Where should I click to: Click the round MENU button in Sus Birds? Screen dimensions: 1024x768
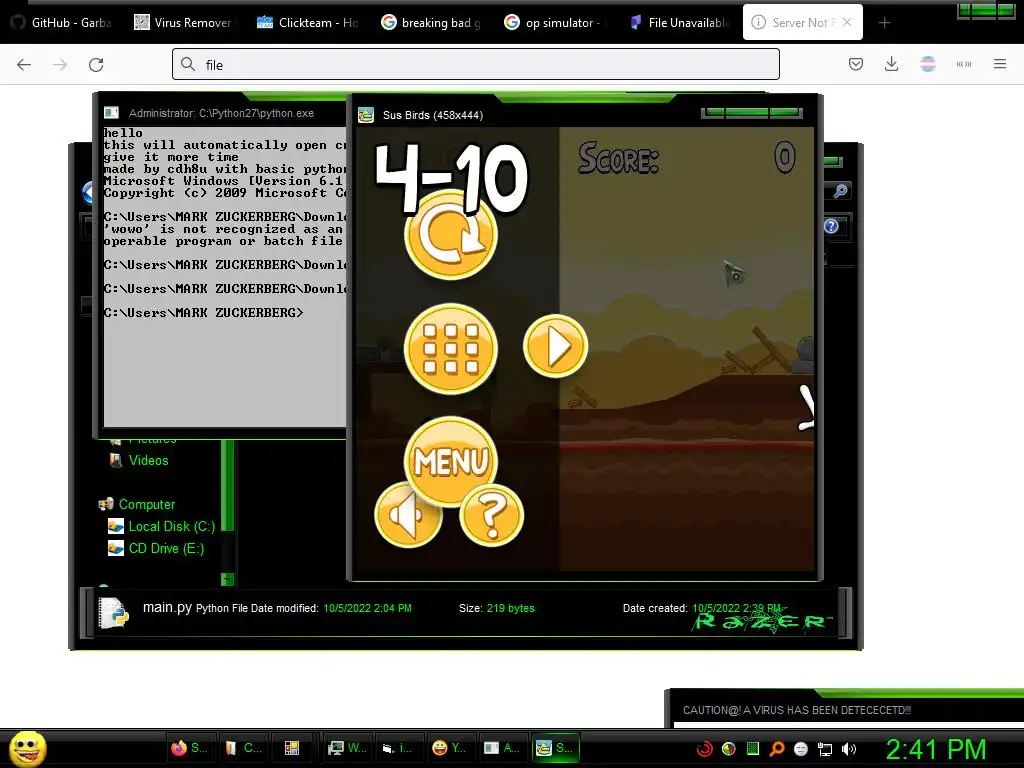[x=451, y=462]
